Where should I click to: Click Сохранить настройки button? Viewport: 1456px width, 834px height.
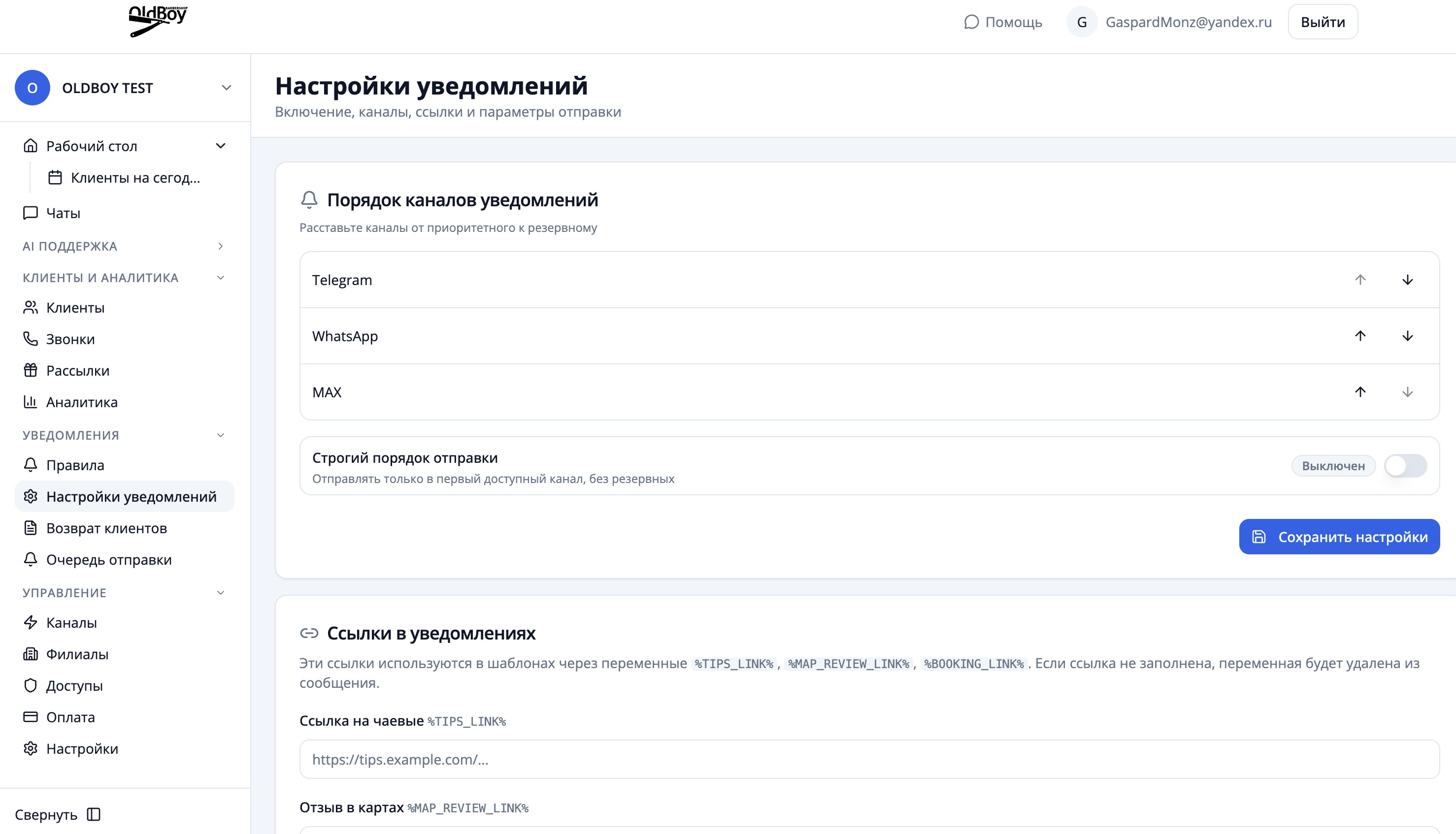pyautogui.click(x=1339, y=537)
